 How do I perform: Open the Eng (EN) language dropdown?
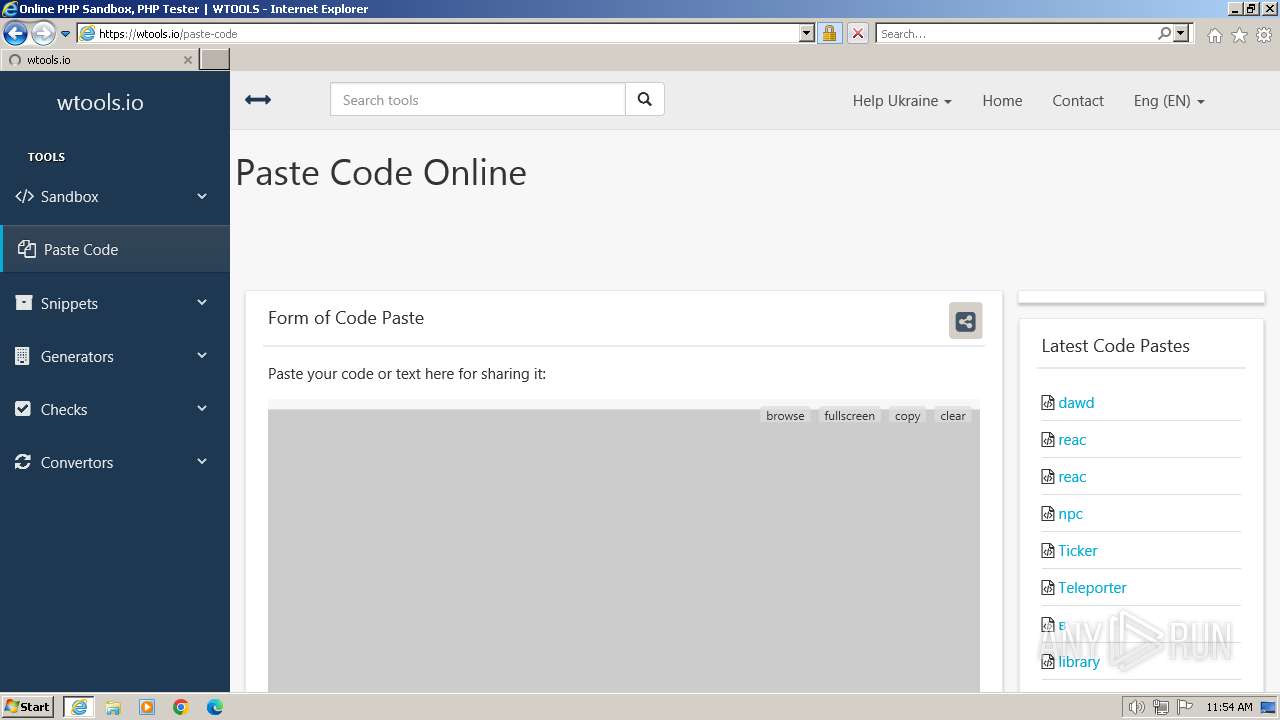tap(1169, 100)
